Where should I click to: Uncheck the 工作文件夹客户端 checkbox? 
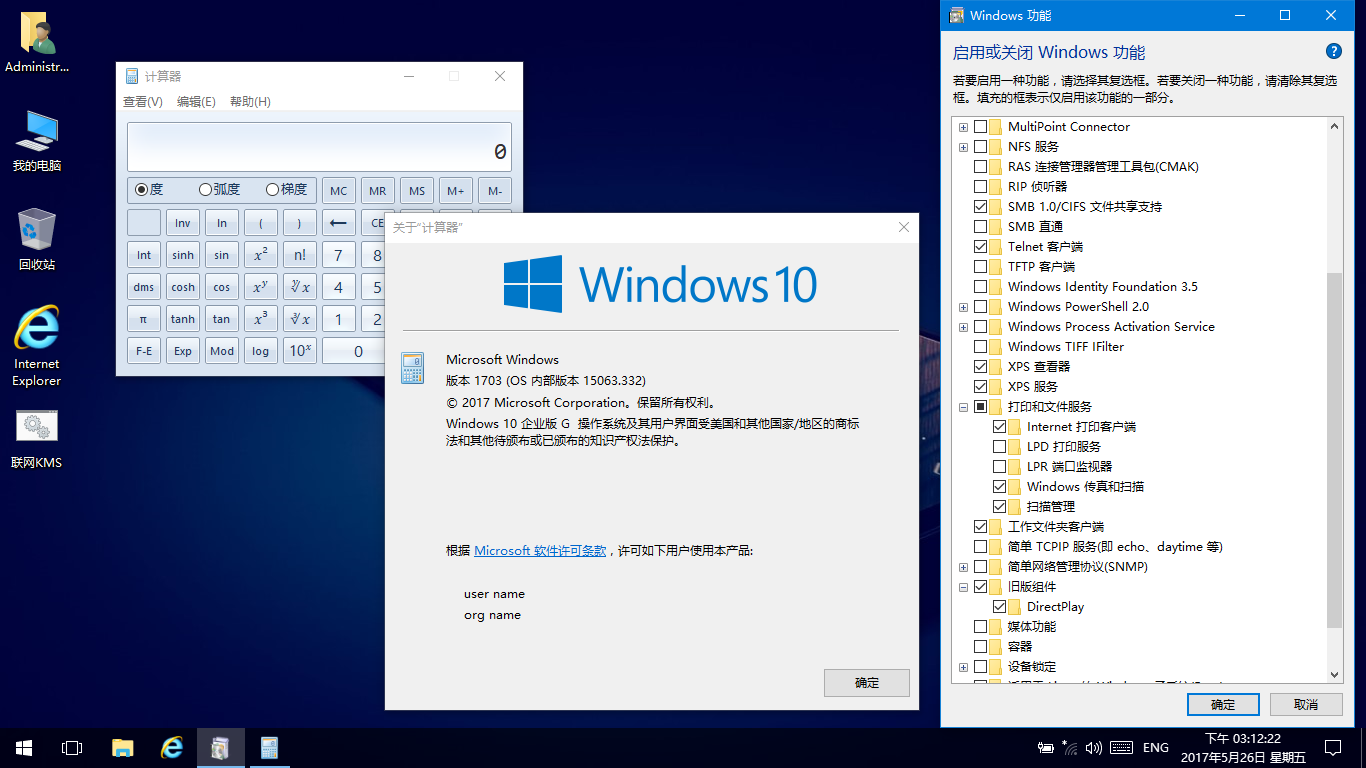click(x=980, y=527)
